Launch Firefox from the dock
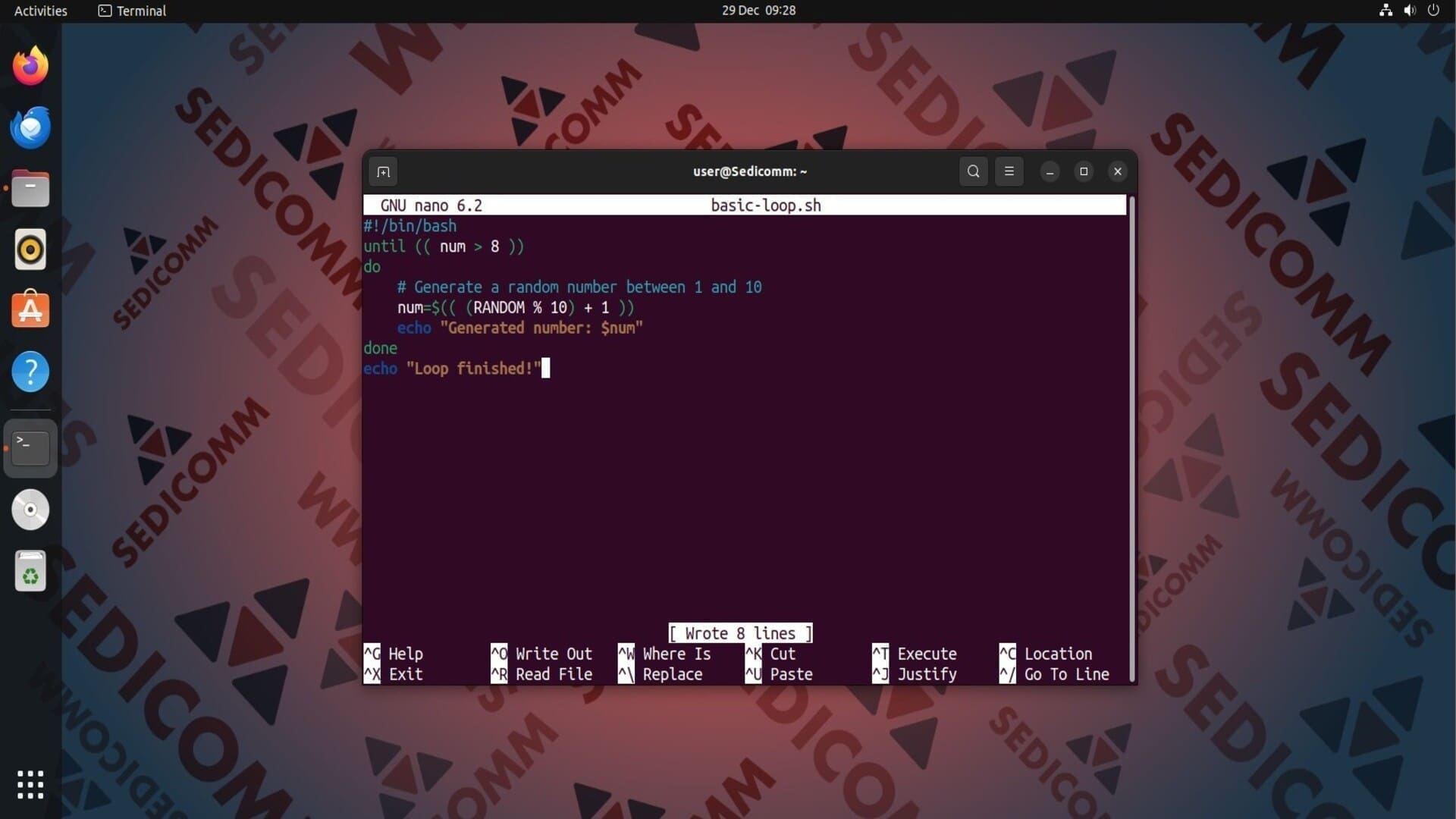The height and width of the screenshot is (819, 1456). tap(30, 66)
